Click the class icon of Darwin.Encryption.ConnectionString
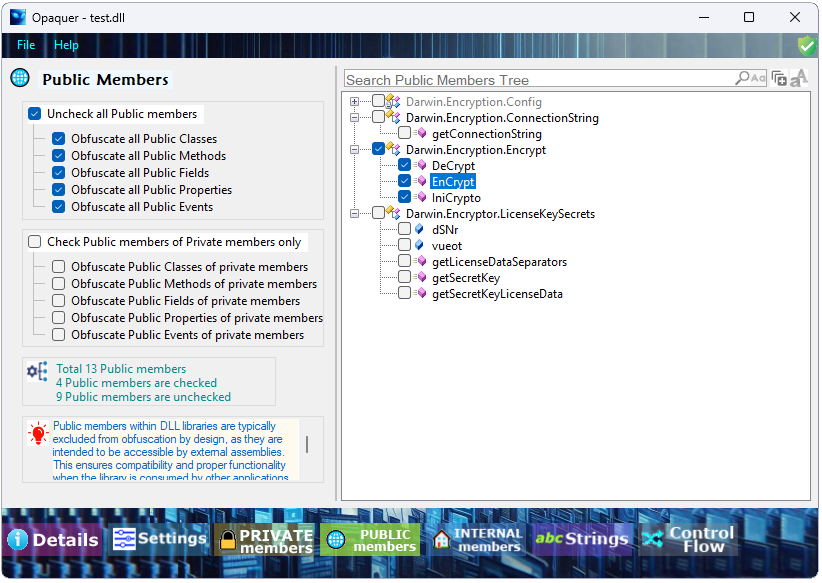The height and width of the screenshot is (583, 822). [x=393, y=117]
